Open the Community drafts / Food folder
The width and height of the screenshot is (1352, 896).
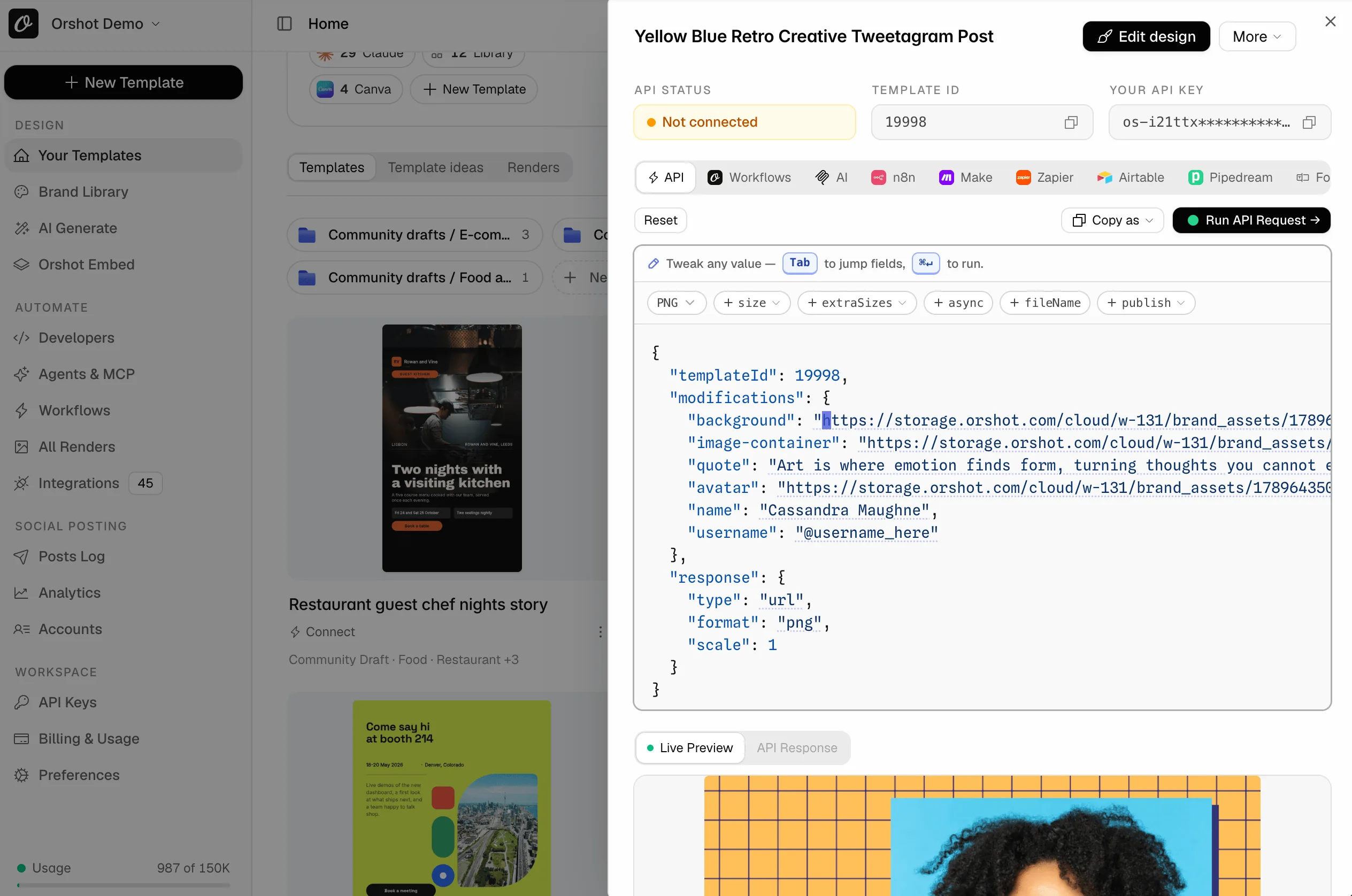point(414,277)
